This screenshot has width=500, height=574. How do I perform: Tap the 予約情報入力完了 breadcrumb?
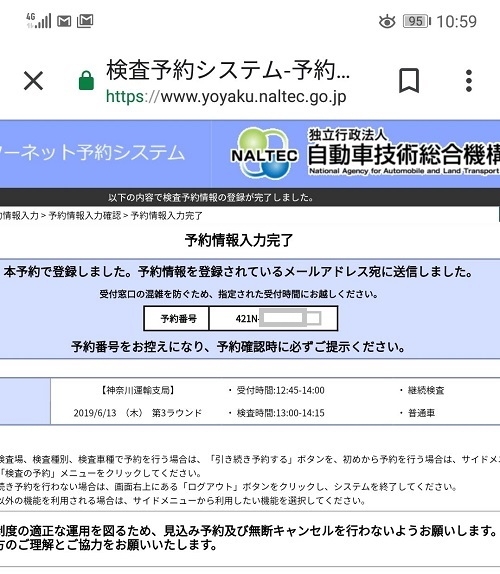(x=166, y=216)
